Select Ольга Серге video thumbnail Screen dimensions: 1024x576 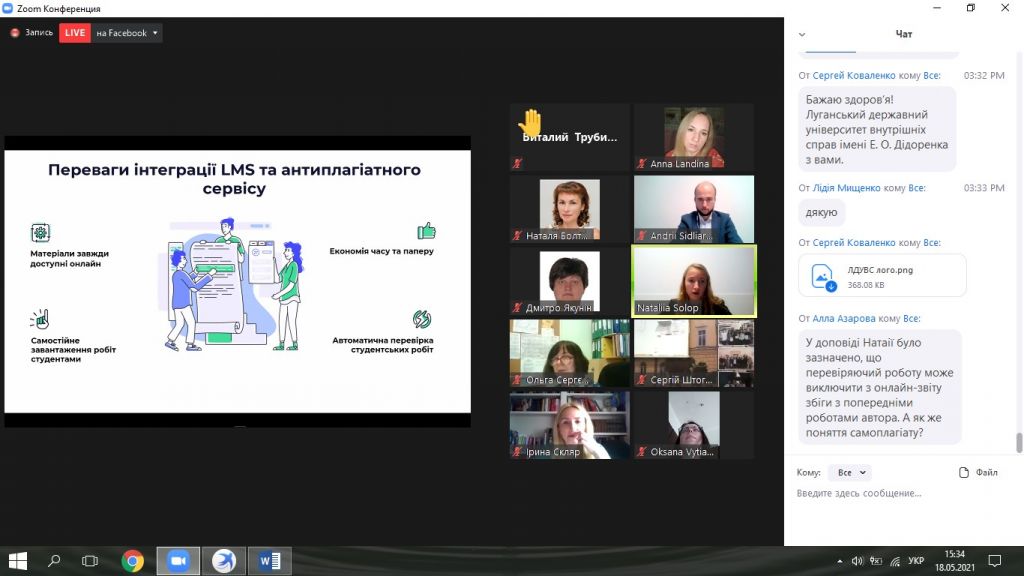click(569, 353)
